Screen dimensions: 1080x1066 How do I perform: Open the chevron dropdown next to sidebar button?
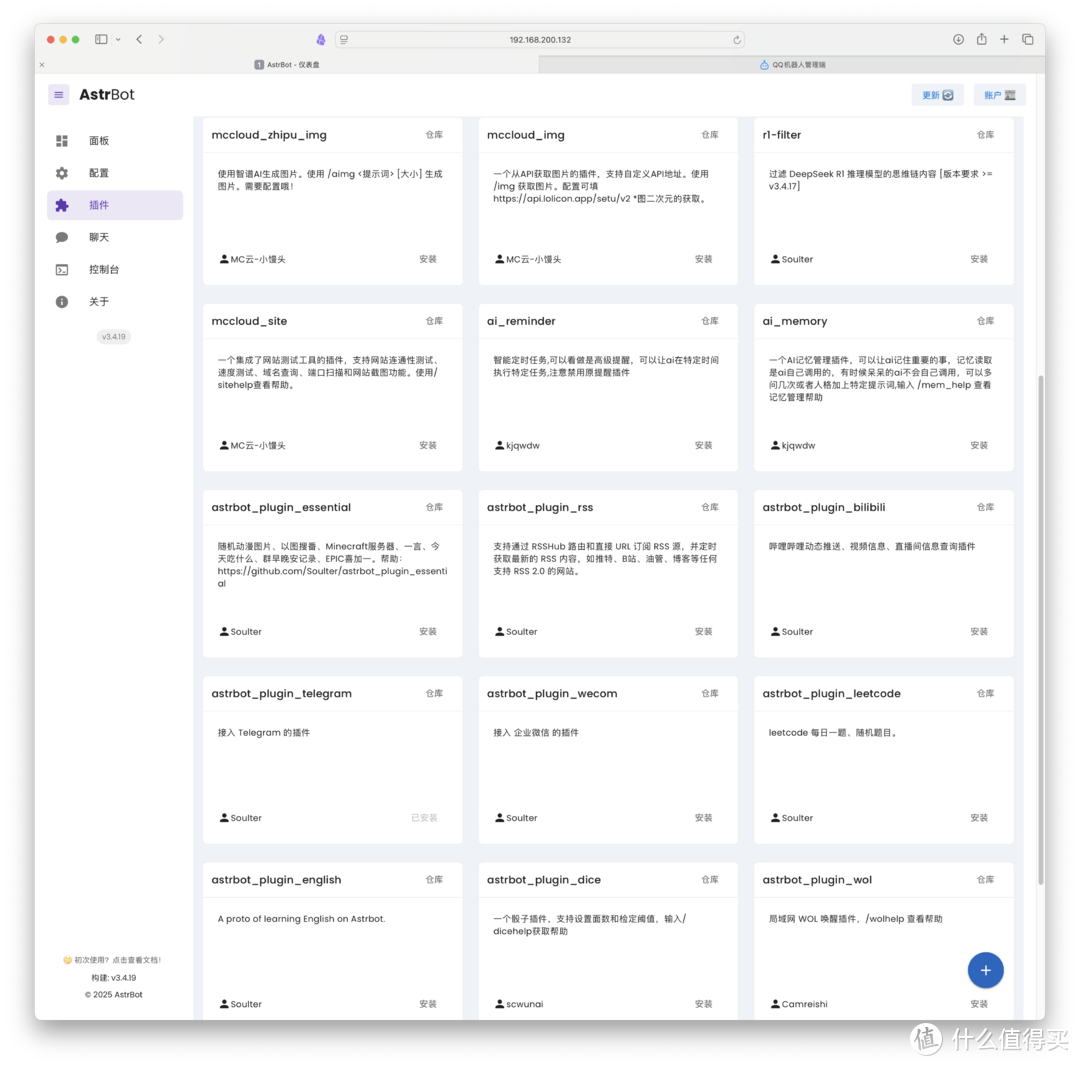(116, 39)
